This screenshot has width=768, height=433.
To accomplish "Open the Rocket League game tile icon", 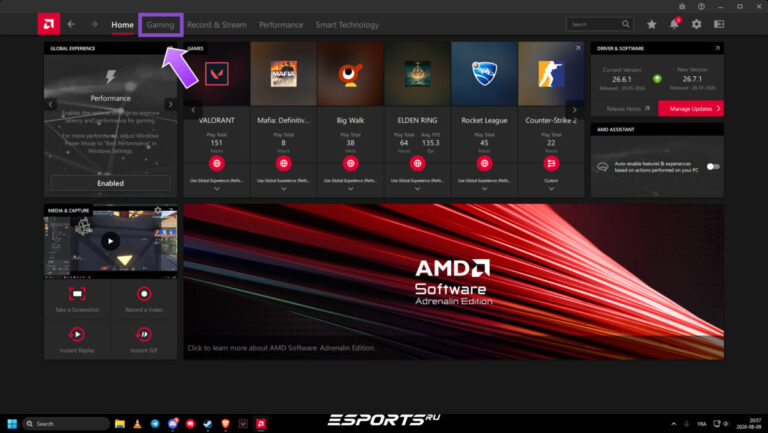I will click(484, 74).
